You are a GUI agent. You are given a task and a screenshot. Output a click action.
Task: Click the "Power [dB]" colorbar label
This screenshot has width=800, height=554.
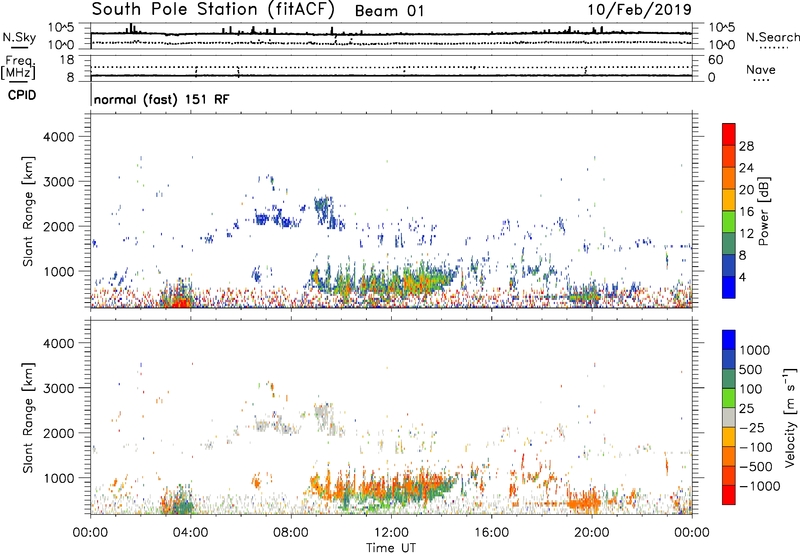[x=763, y=211]
